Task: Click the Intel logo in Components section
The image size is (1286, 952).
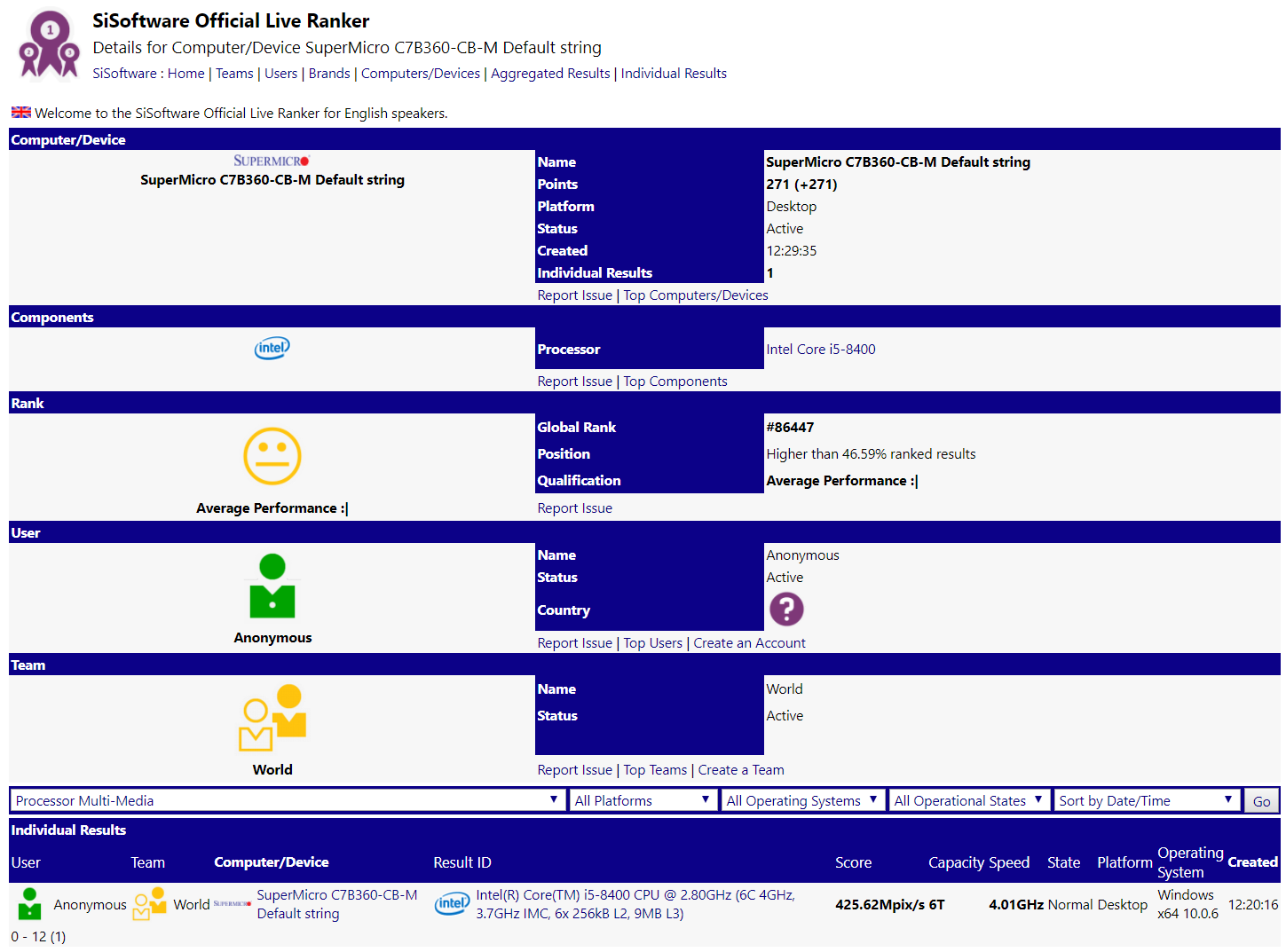Action: pyautogui.click(x=272, y=348)
